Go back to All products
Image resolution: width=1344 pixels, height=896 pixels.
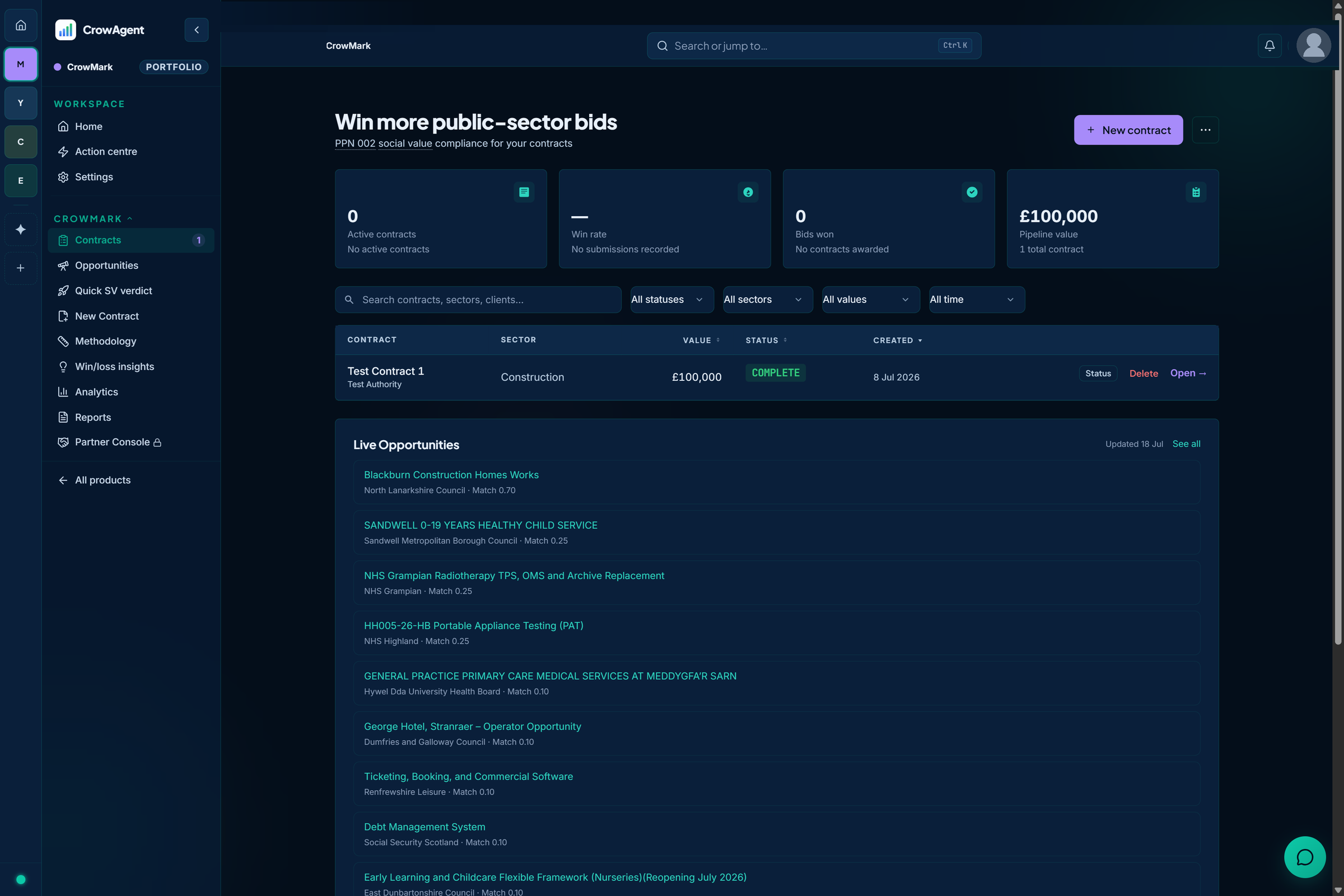(131, 480)
